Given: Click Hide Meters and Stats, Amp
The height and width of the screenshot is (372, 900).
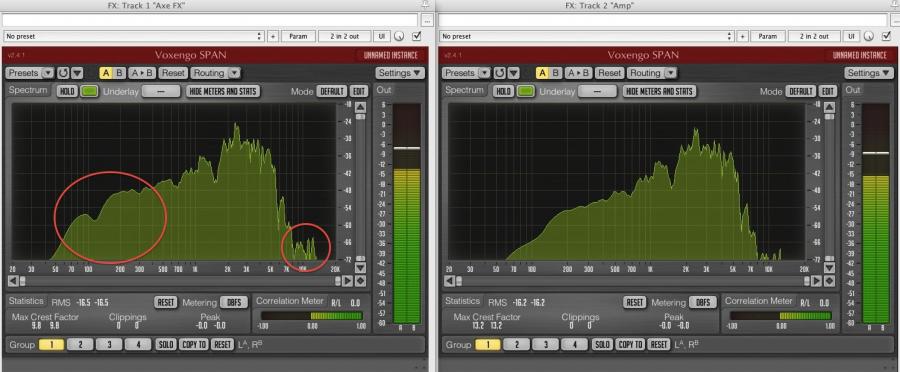Looking at the screenshot, I should click(659, 91).
